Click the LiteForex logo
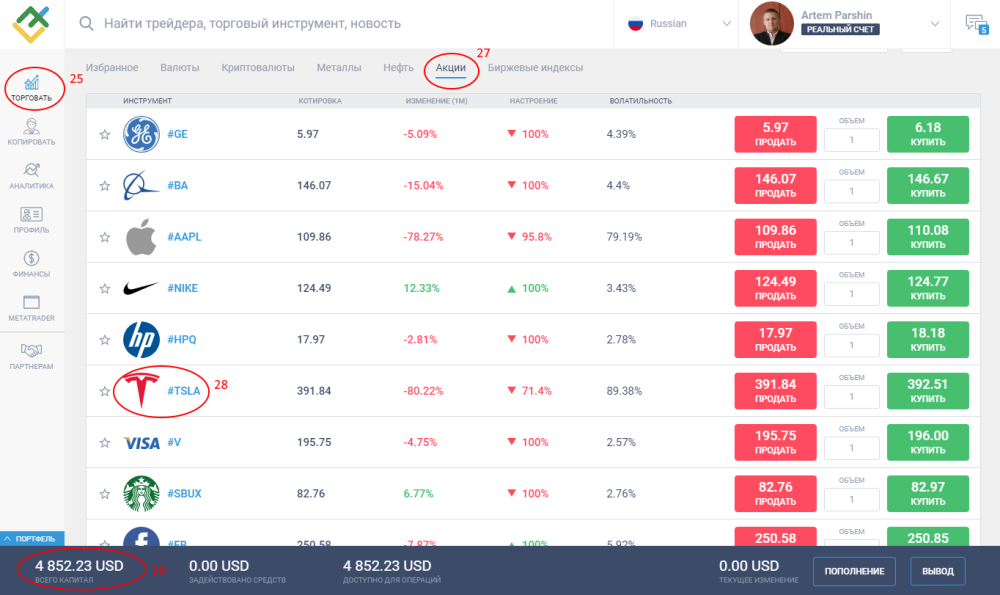 pos(31,24)
